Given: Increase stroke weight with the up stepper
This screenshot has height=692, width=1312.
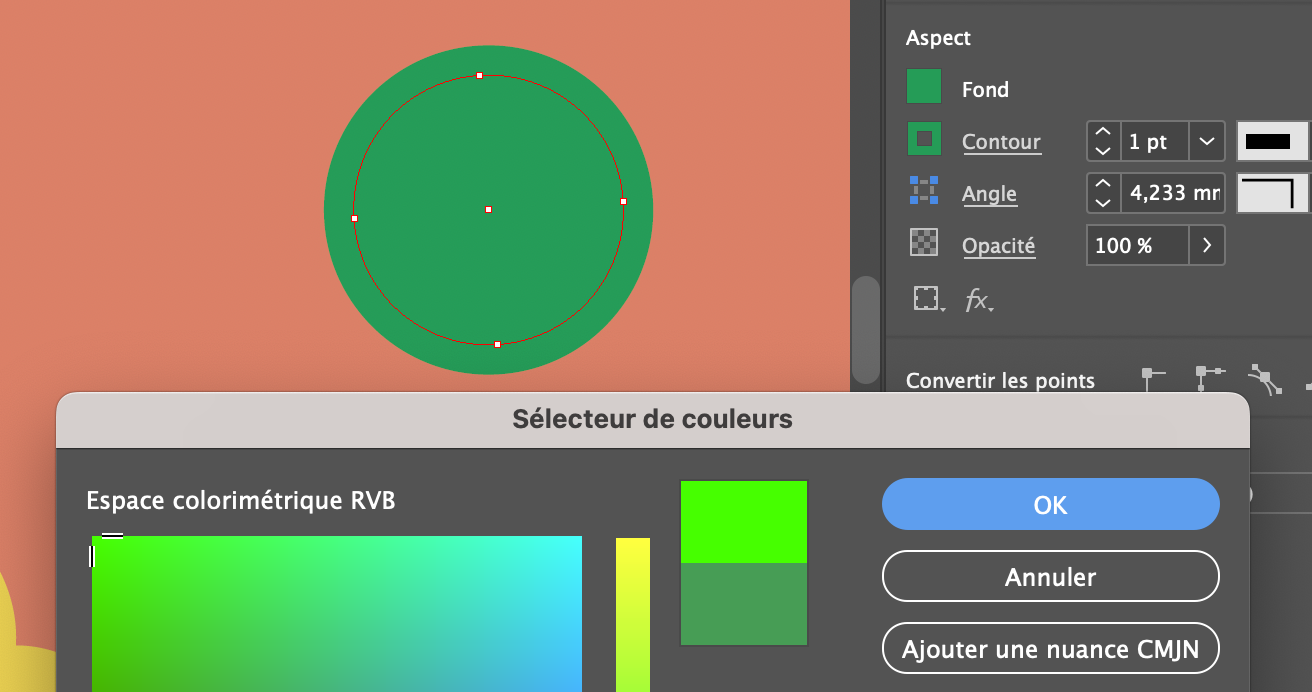Looking at the screenshot, I should (x=1102, y=132).
